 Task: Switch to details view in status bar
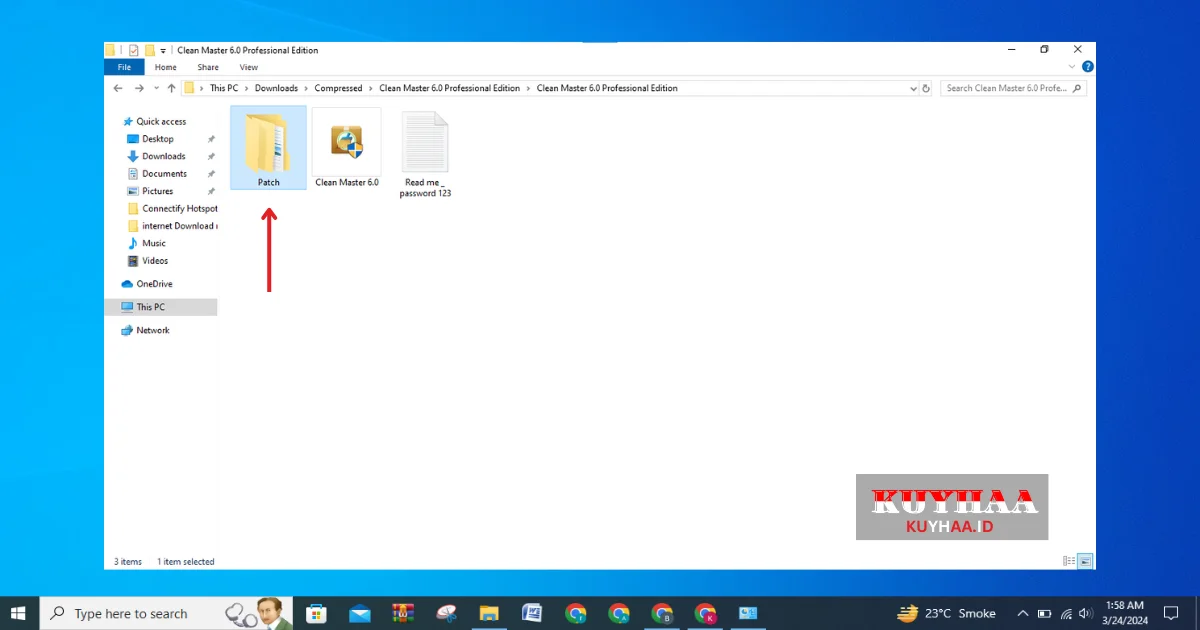[1070, 562]
